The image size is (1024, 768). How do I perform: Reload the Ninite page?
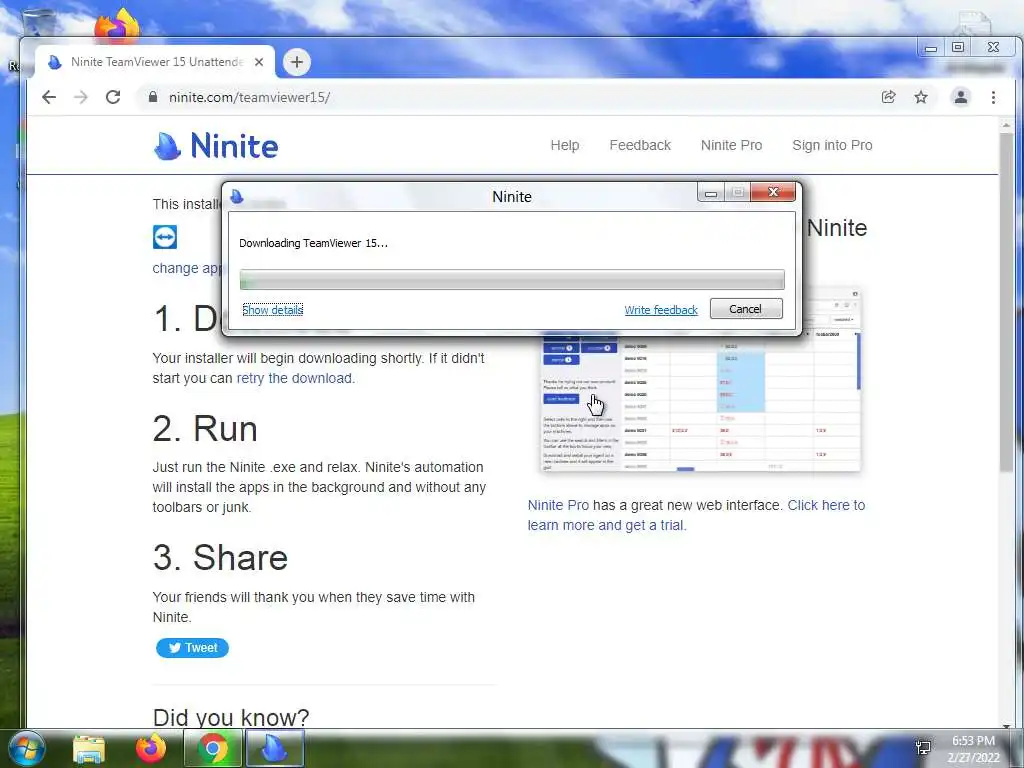[x=113, y=97]
